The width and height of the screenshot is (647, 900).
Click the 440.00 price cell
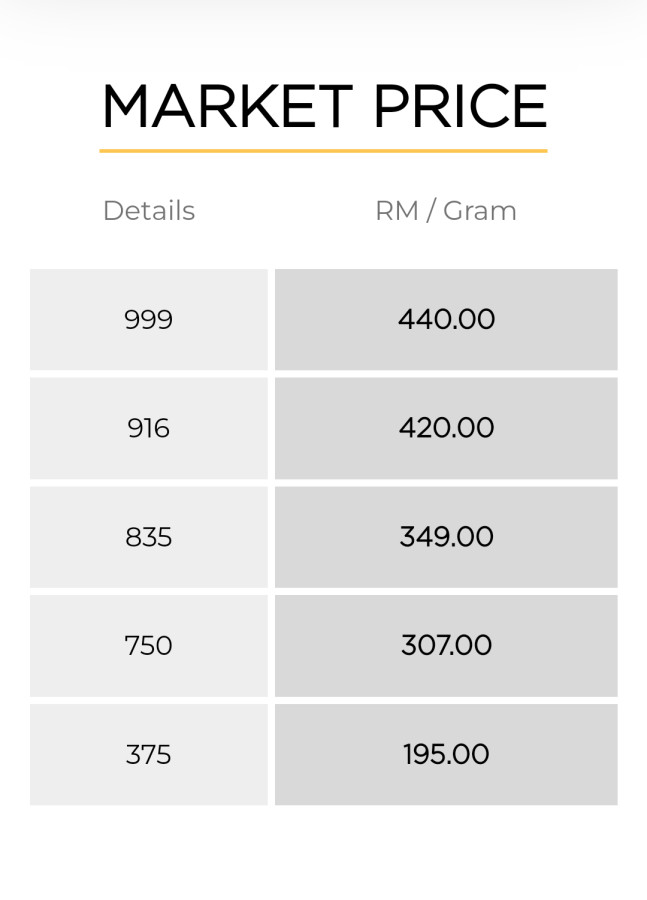point(446,320)
